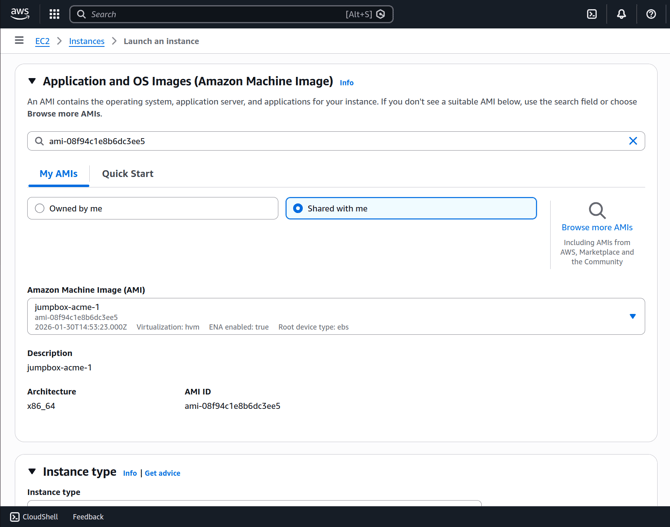Click the Browse more AMIs magnifier icon
The image size is (670, 527).
point(597,211)
